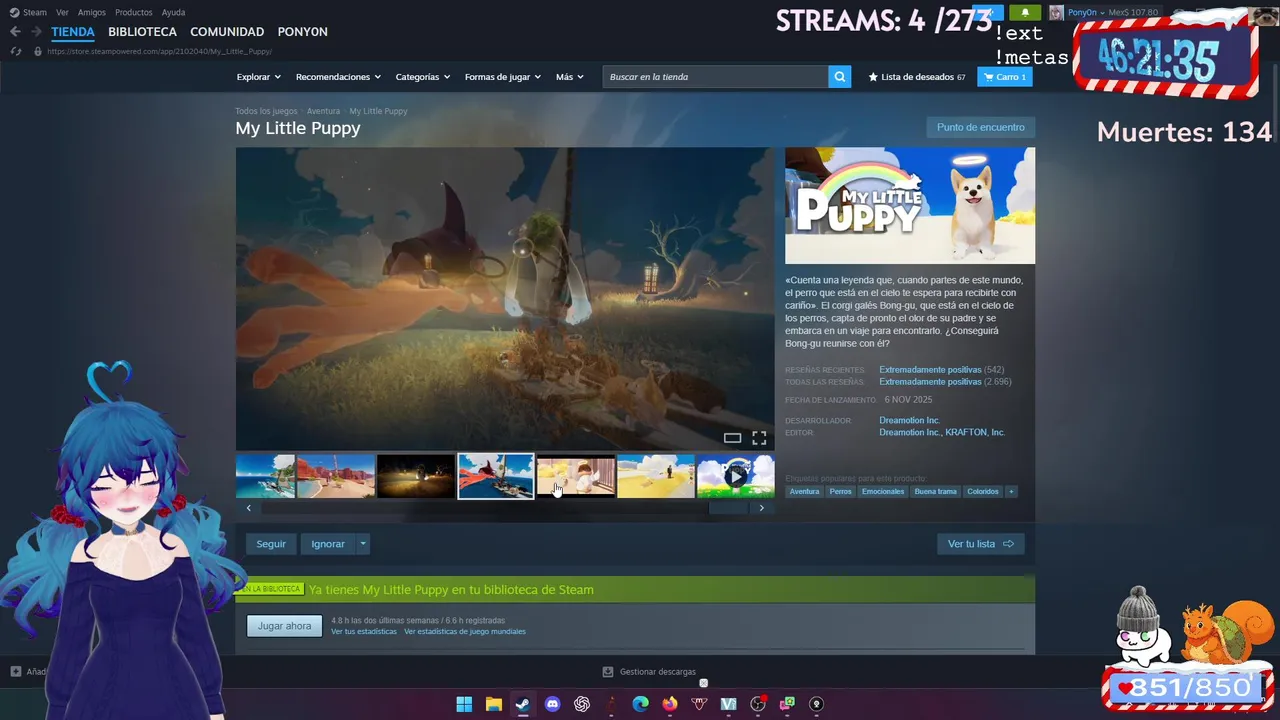Show more tags with the plus button
The height and width of the screenshot is (720, 1280).
tap(1011, 491)
